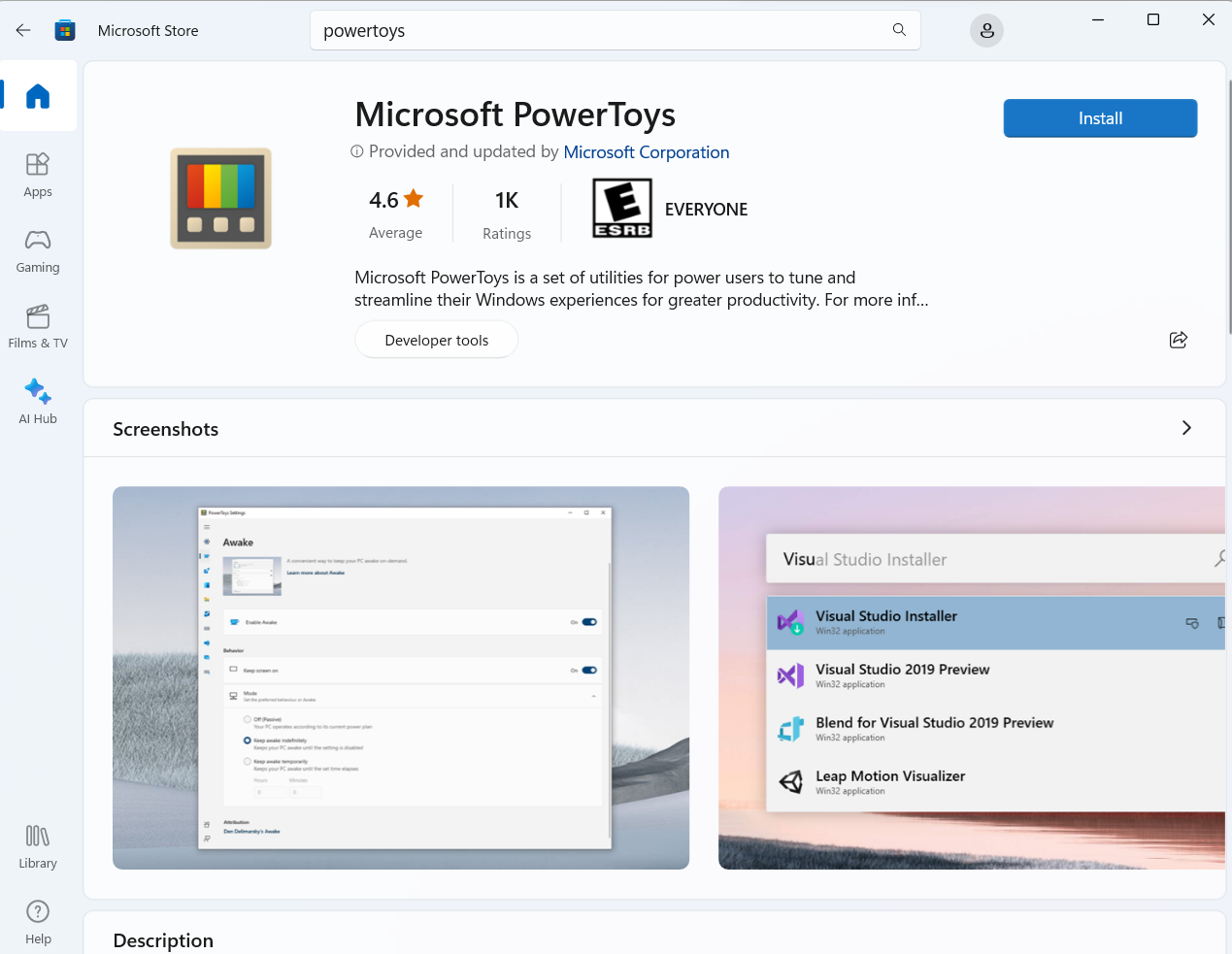Open the Apps section icon
Viewport: 1232px width, 954px height.
(x=38, y=165)
